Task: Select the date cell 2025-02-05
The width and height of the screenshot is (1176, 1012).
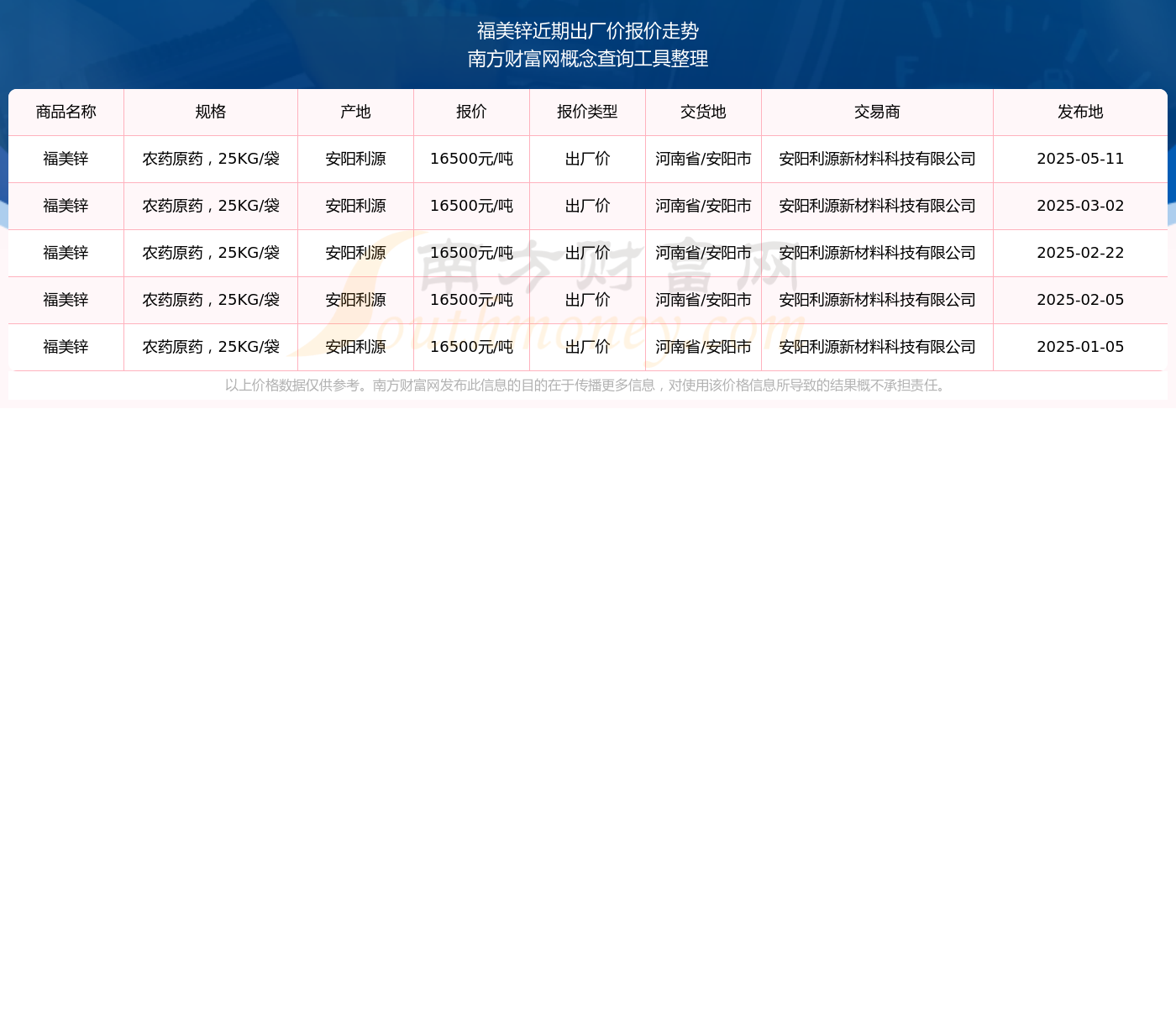Action: tap(1081, 301)
